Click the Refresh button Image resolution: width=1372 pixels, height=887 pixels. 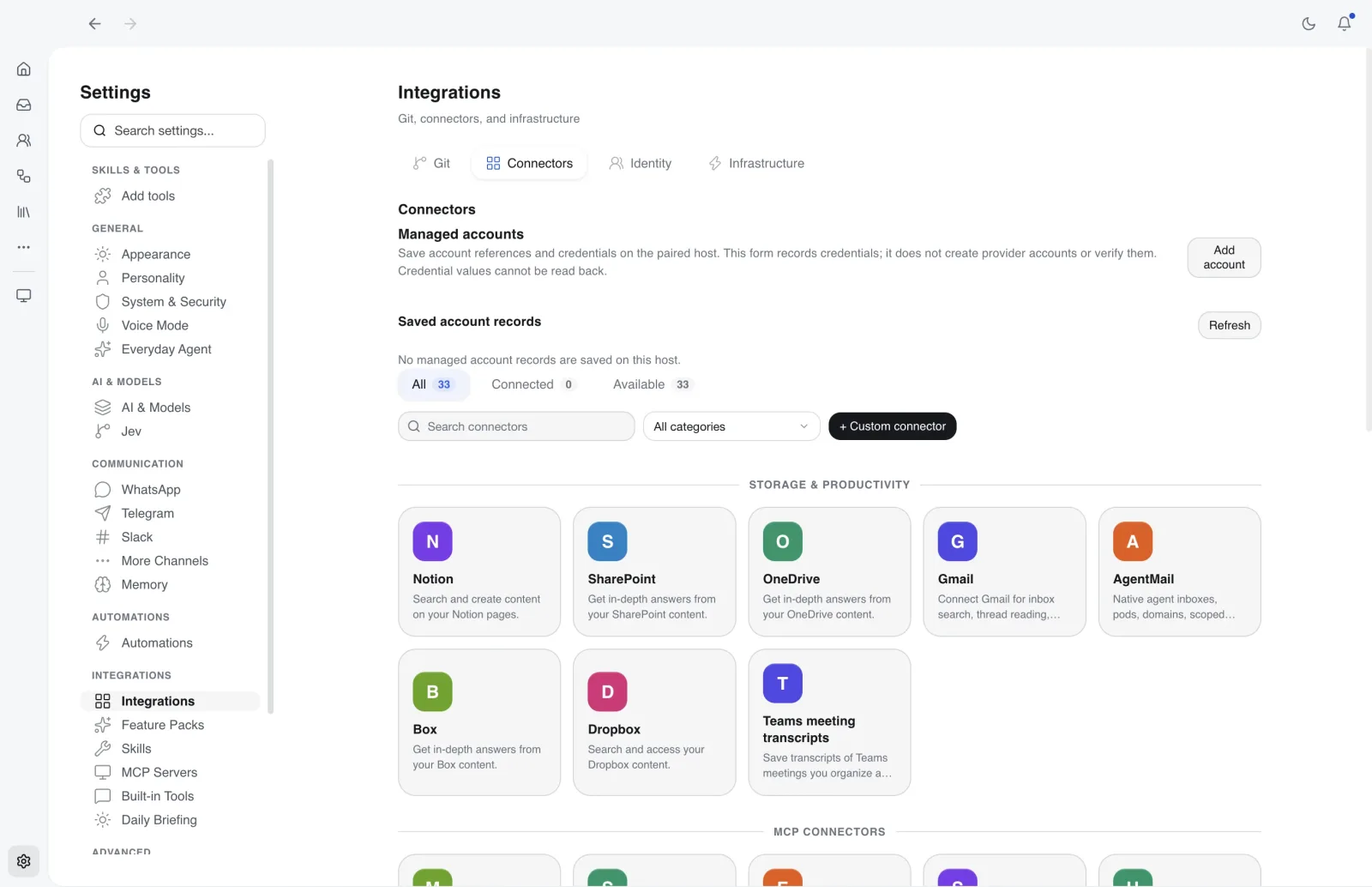(1229, 325)
